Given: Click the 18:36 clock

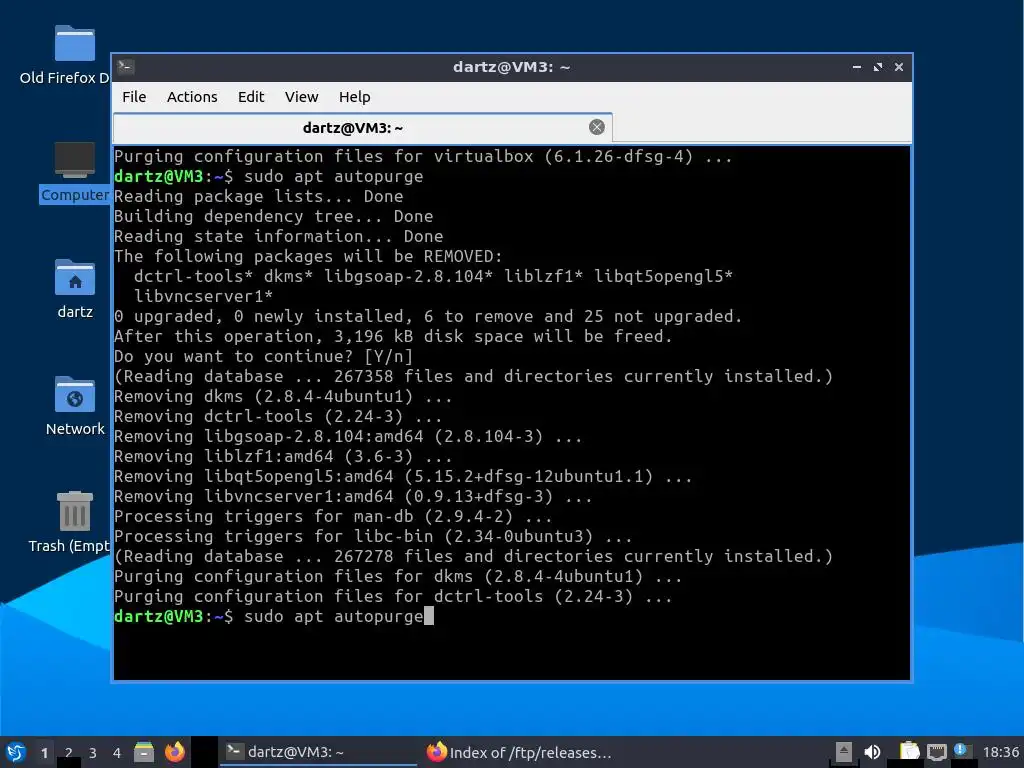Looking at the screenshot, I should (x=1000, y=752).
